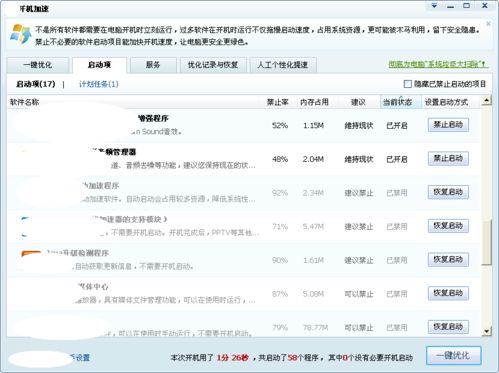Screen dimensions: 499x373
Task: Click 设置启动方式 column header
Action: tap(446, 102)
